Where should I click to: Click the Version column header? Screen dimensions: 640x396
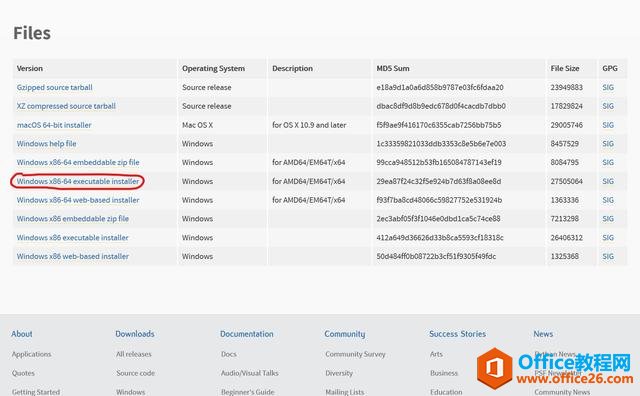tap(29, 69)
